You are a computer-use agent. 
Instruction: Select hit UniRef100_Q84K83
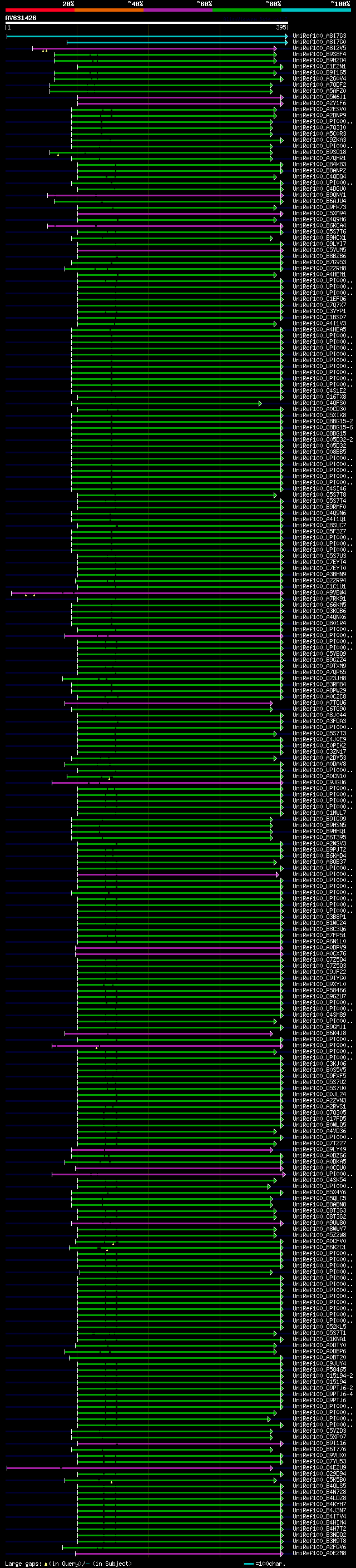tap(319, 164)
